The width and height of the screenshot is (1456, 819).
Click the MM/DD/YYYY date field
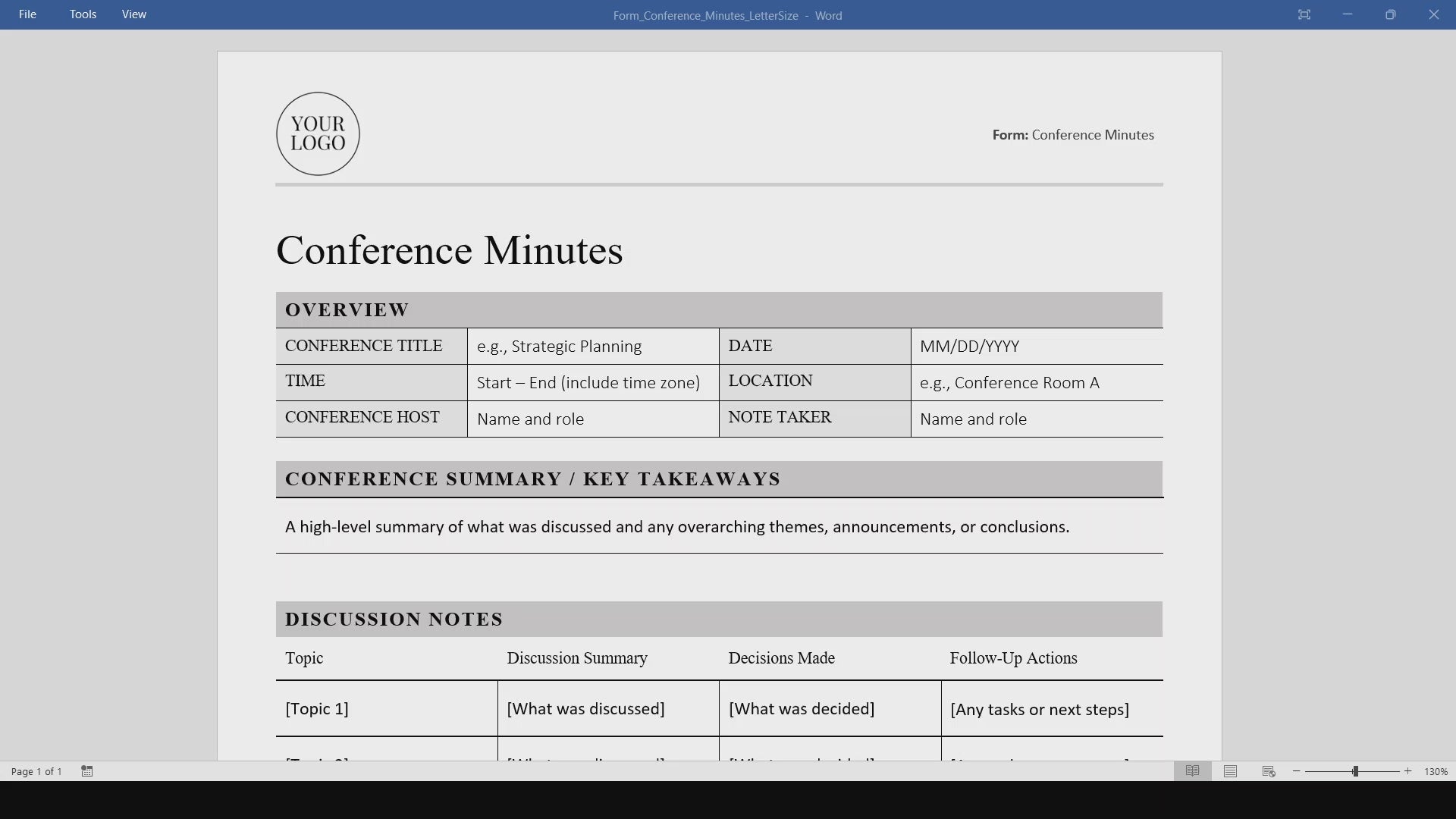tap(969, 347)
